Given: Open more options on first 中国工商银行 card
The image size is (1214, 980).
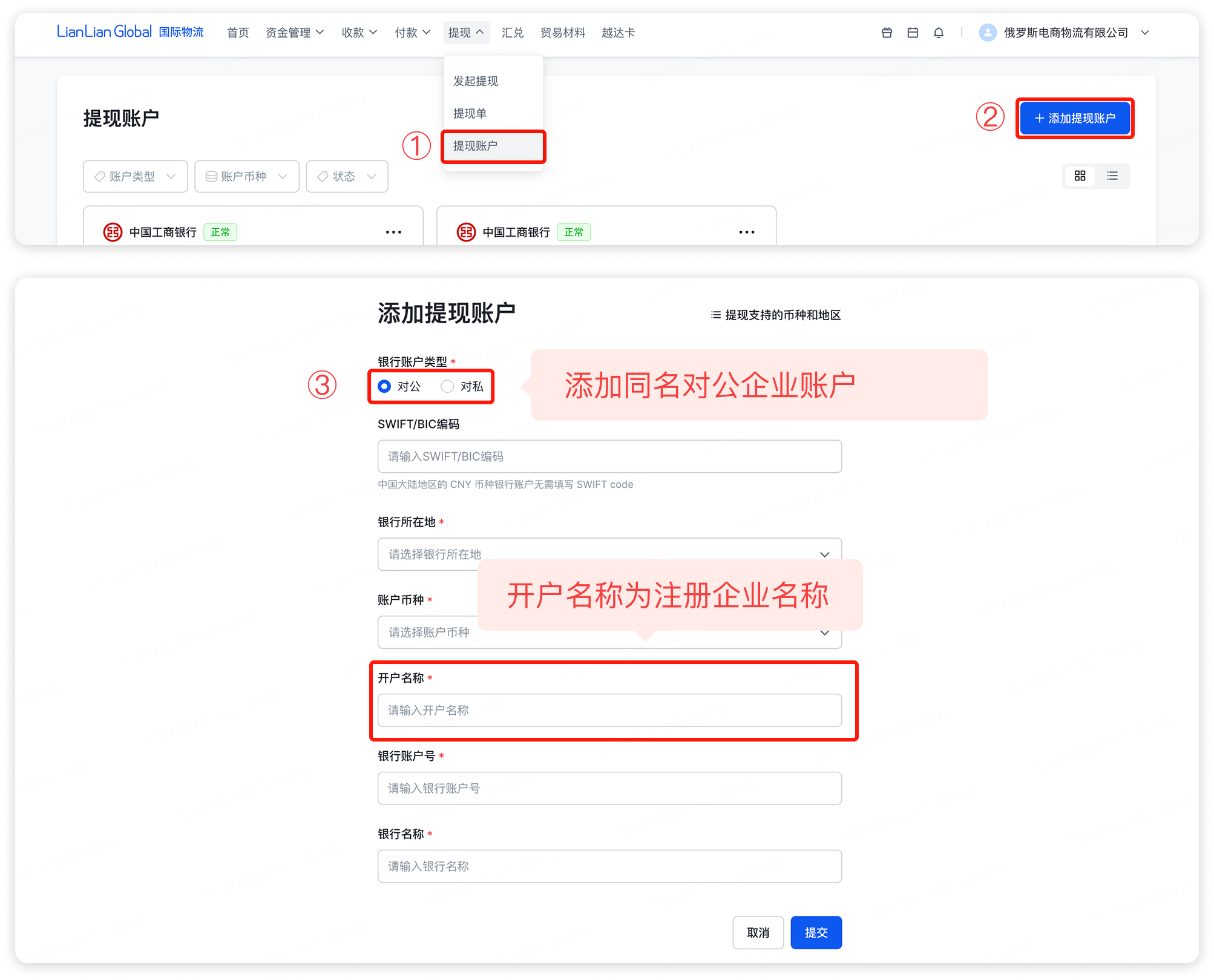Looking at the screenshot, I should [393, 232].
